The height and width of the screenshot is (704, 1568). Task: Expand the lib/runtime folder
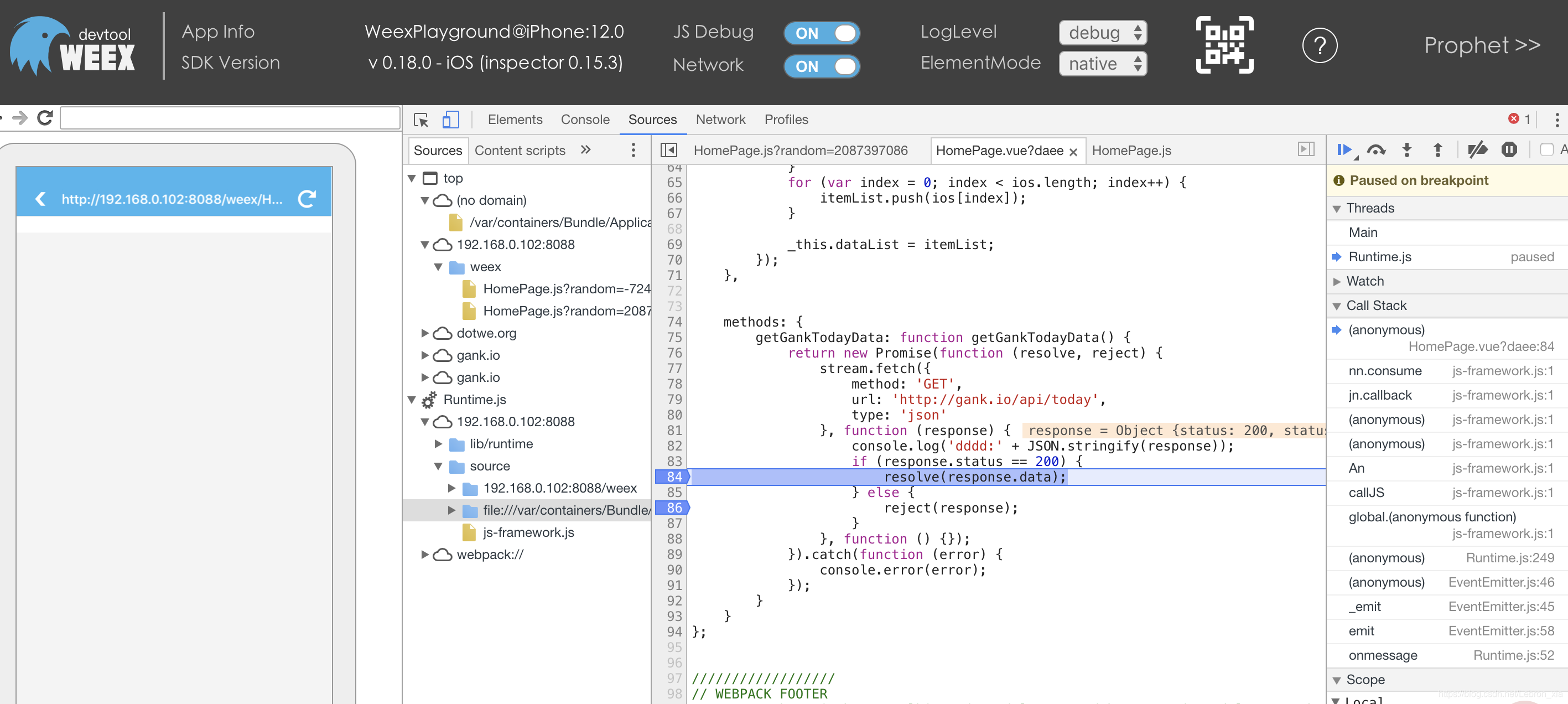(438, 444)
